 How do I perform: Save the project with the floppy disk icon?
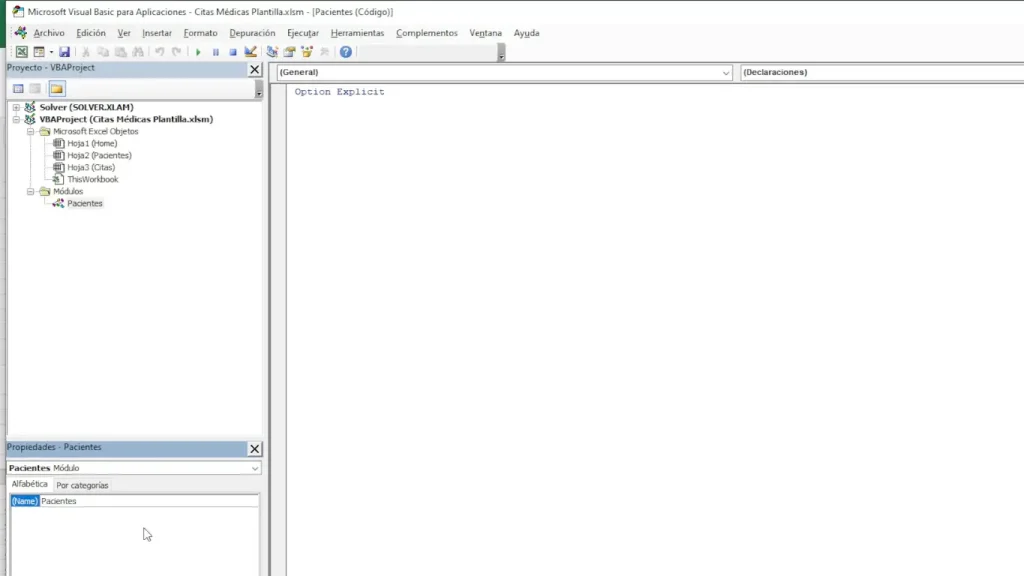click(64, 52)
